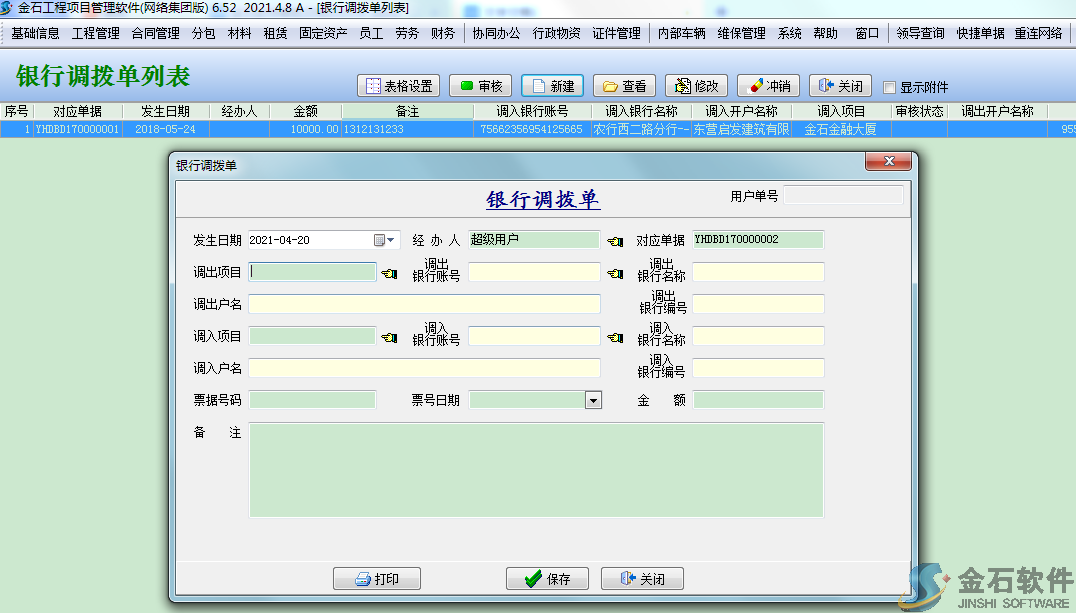Image resolution: width=1076 pixels, height=613 pixels.
Task: Click the 打印 button in the dialog
Action: 376,579
